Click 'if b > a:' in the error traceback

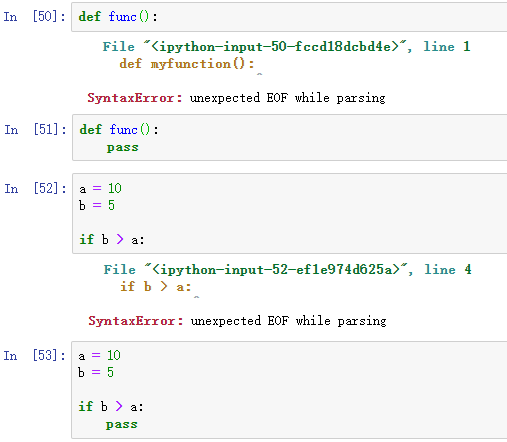[x=156, y=286]
